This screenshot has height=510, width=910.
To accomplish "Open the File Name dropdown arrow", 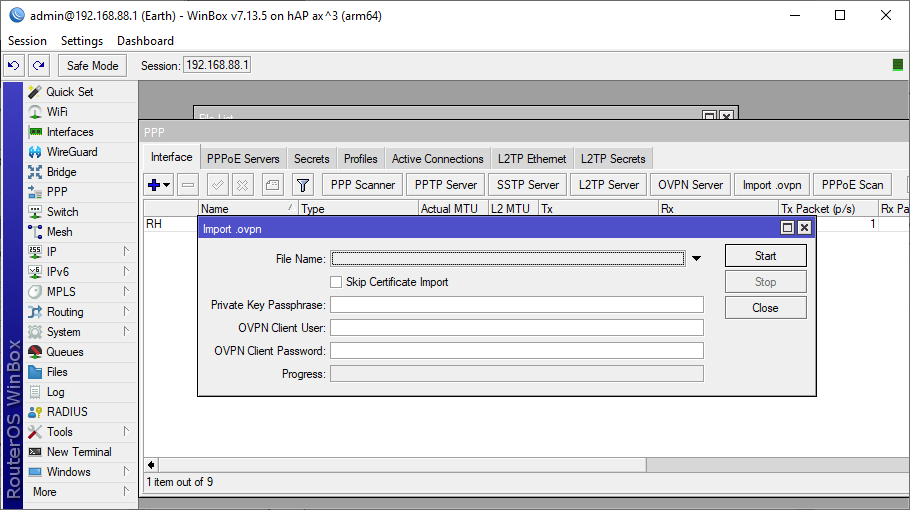I will pyautogui.click(x=696, y=258).
